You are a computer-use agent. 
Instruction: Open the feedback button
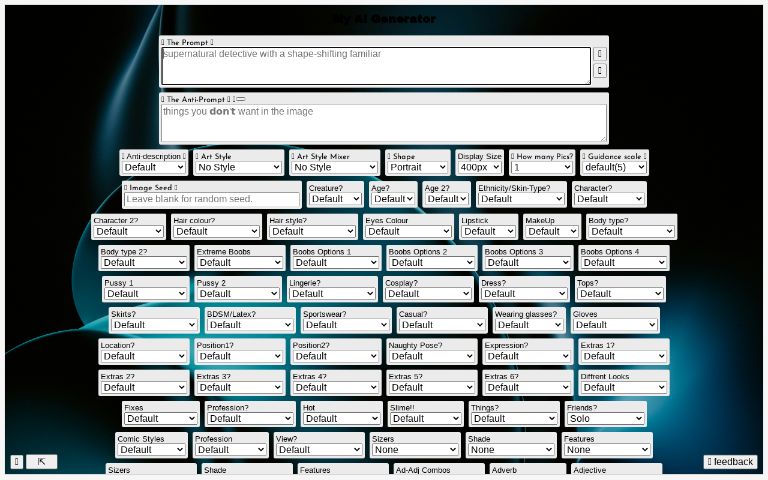pos(729,461)
